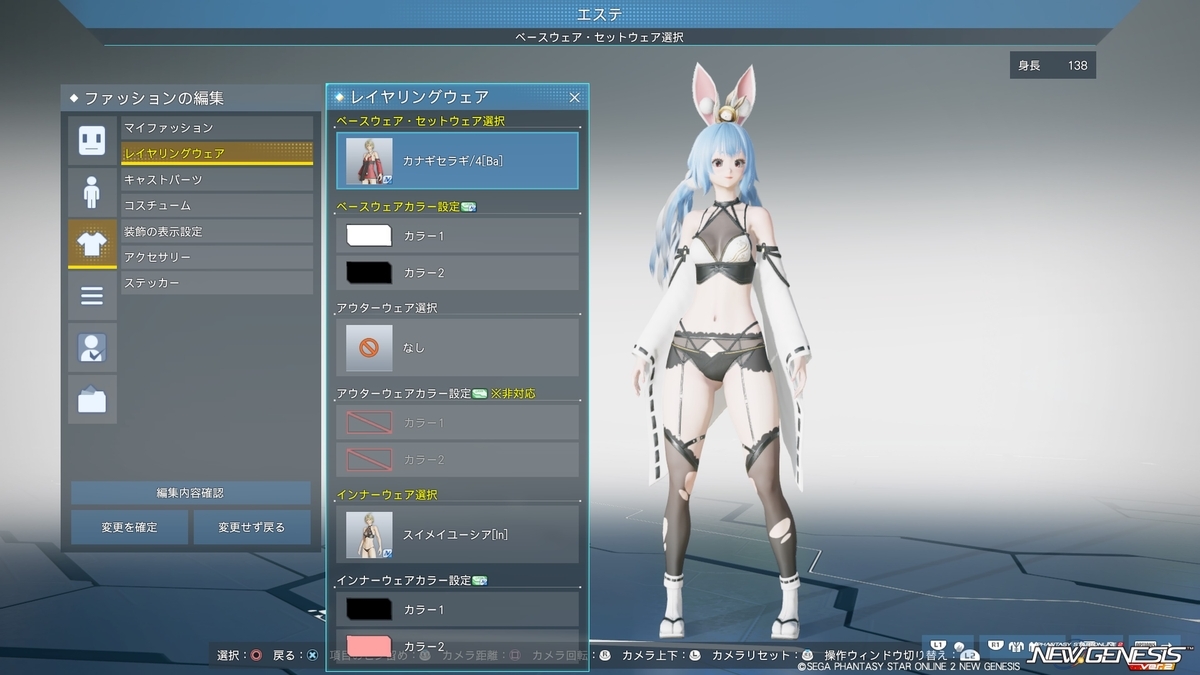Click the ファッションの編集 panel title
Viewport: 1200px width, 675px height.
coord(154,98)
